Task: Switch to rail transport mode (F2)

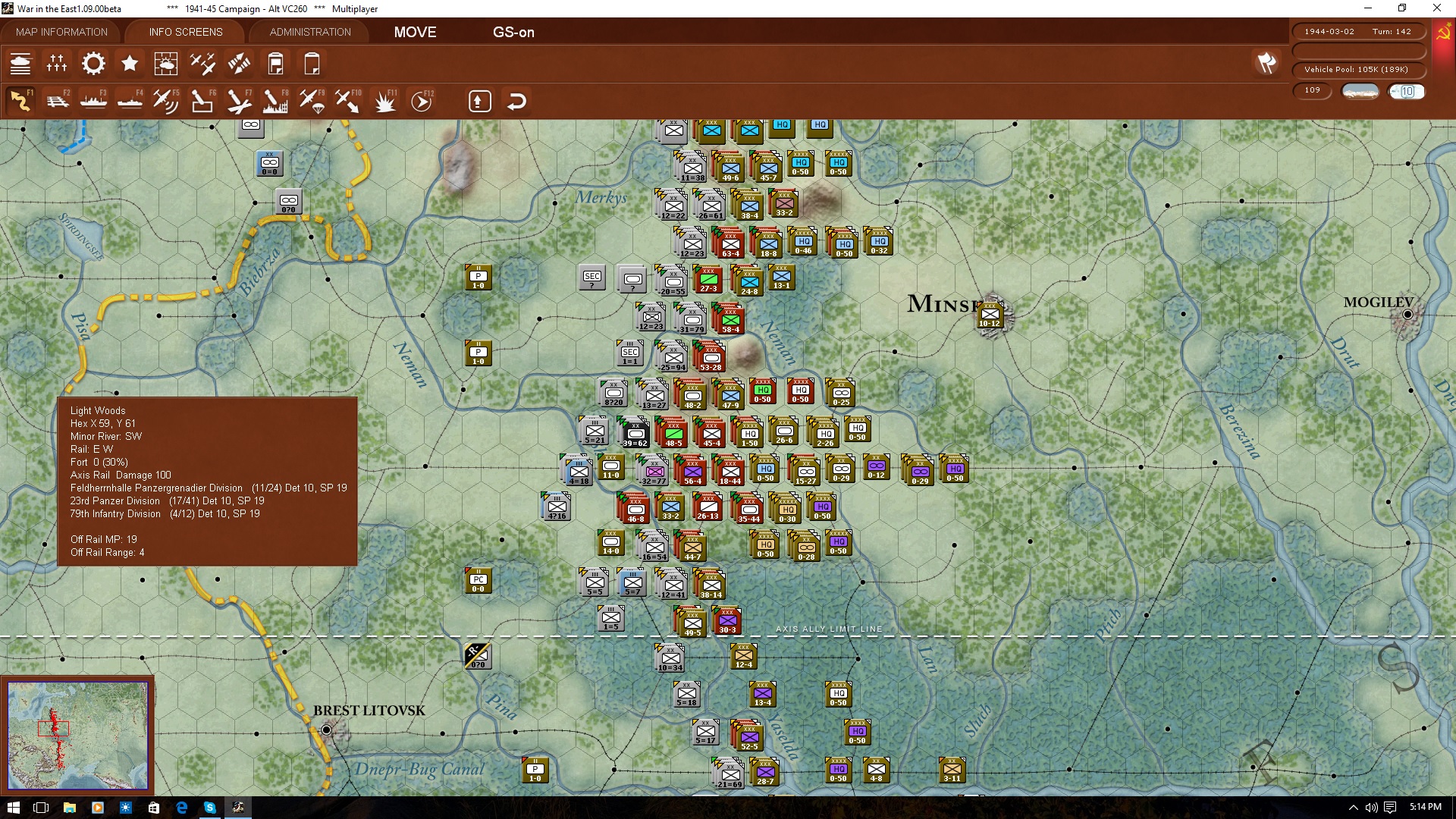Action: pyautogui.click(x=58, y=100)
